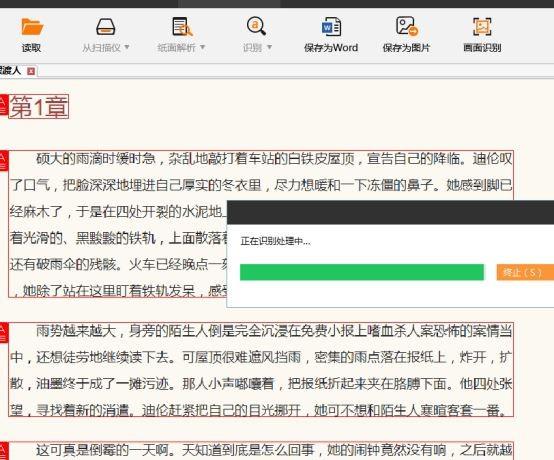The height and width of the screenshot is (460, 554).
Task: Click the text line starting 这可真是倒霉的一天啊
Action: tap(274, 450)
